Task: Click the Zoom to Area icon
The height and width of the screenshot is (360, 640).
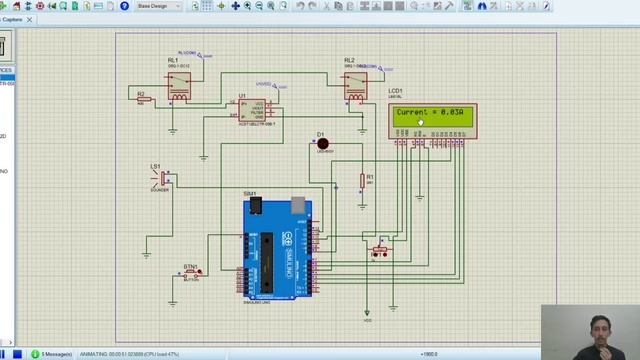Action: coord(283,6)
